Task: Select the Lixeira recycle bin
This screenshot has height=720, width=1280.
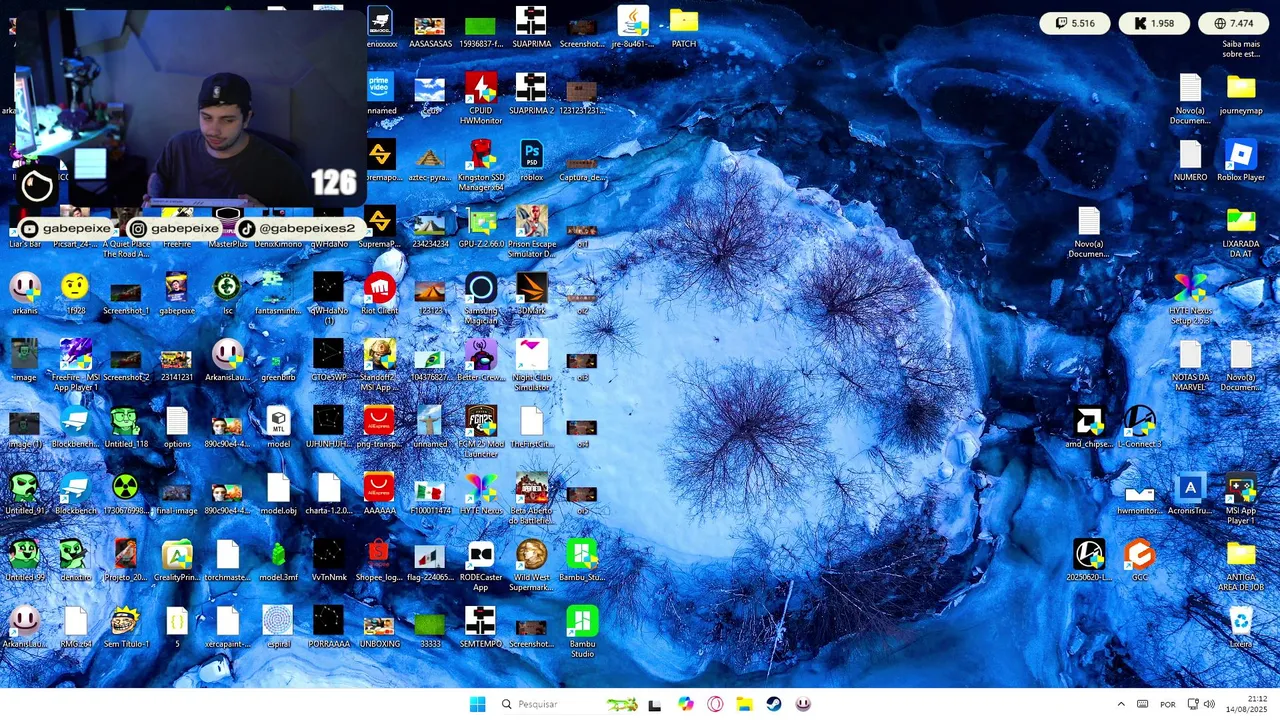Action: coord(1240,627)
